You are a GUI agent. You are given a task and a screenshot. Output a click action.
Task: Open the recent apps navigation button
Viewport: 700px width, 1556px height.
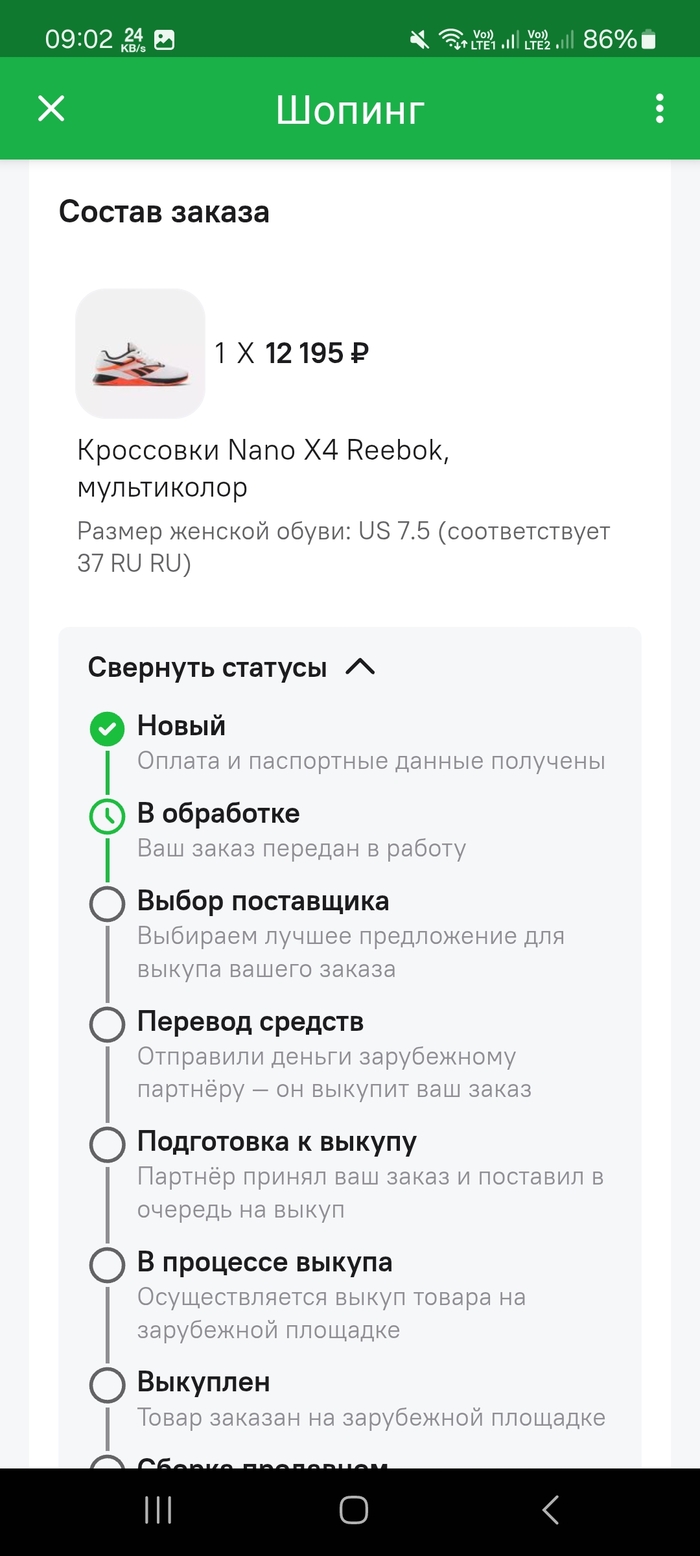[x=158, y=1510]
